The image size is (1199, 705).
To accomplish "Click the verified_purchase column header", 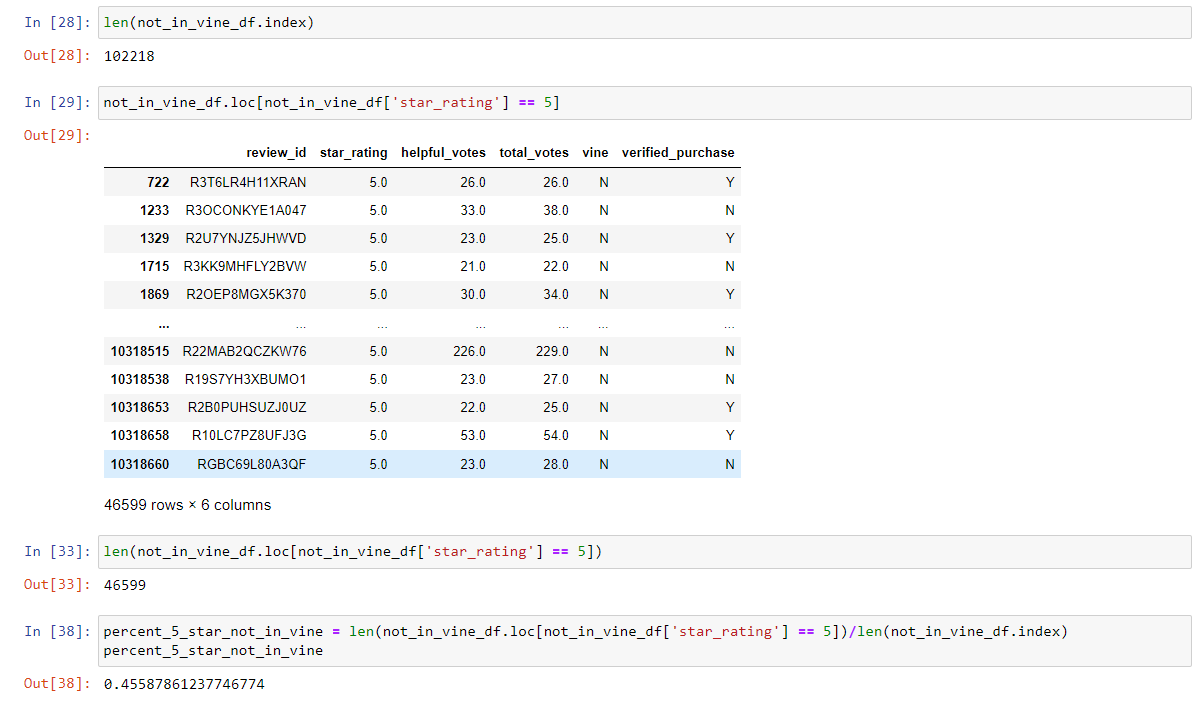I will [x=678, y=153].
